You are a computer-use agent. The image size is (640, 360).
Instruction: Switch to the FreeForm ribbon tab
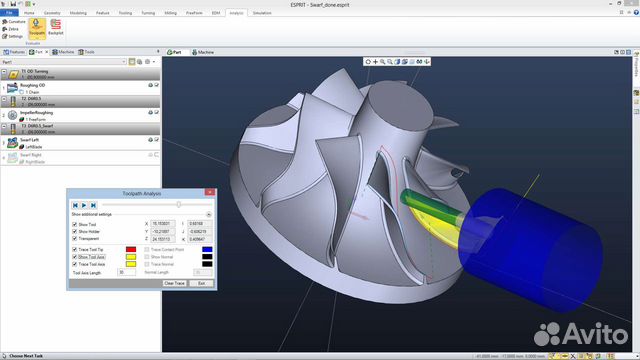point(194,13)
